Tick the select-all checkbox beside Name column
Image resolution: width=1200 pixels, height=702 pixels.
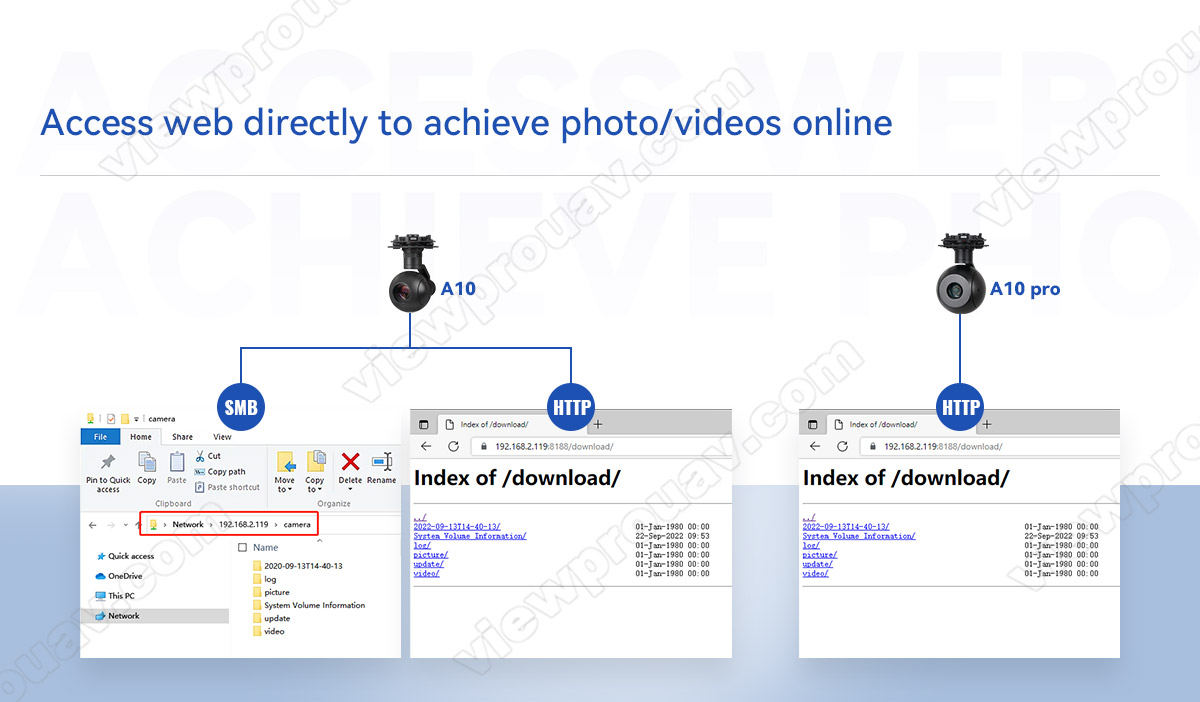[x=242, y=548]
